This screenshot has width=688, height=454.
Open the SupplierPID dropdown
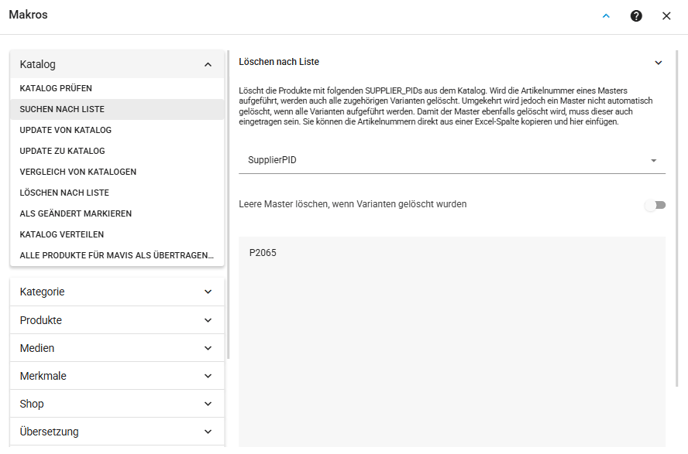pos(452,160)
